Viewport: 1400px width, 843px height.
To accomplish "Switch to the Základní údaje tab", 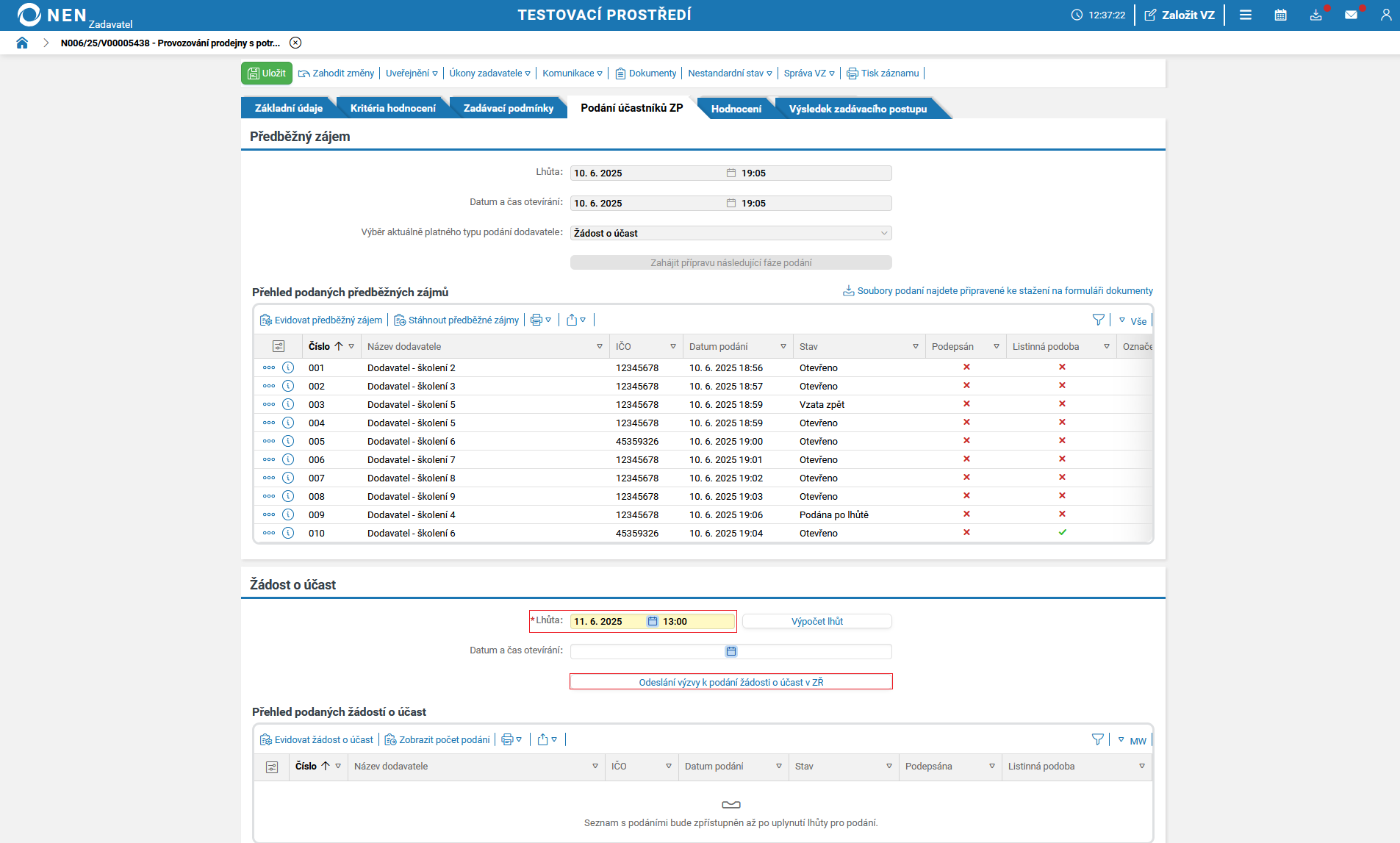I will (288, 108).
